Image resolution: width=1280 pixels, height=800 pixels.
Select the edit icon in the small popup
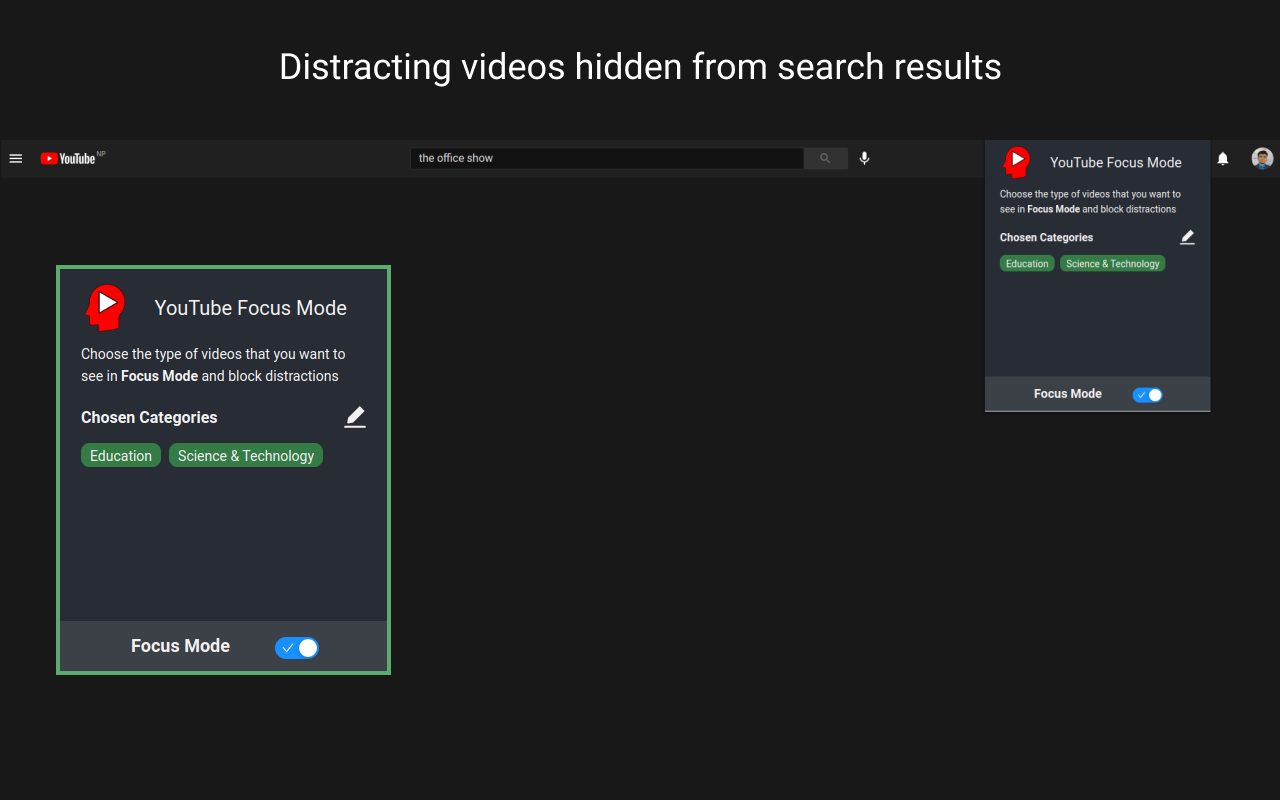(1187, 237)
